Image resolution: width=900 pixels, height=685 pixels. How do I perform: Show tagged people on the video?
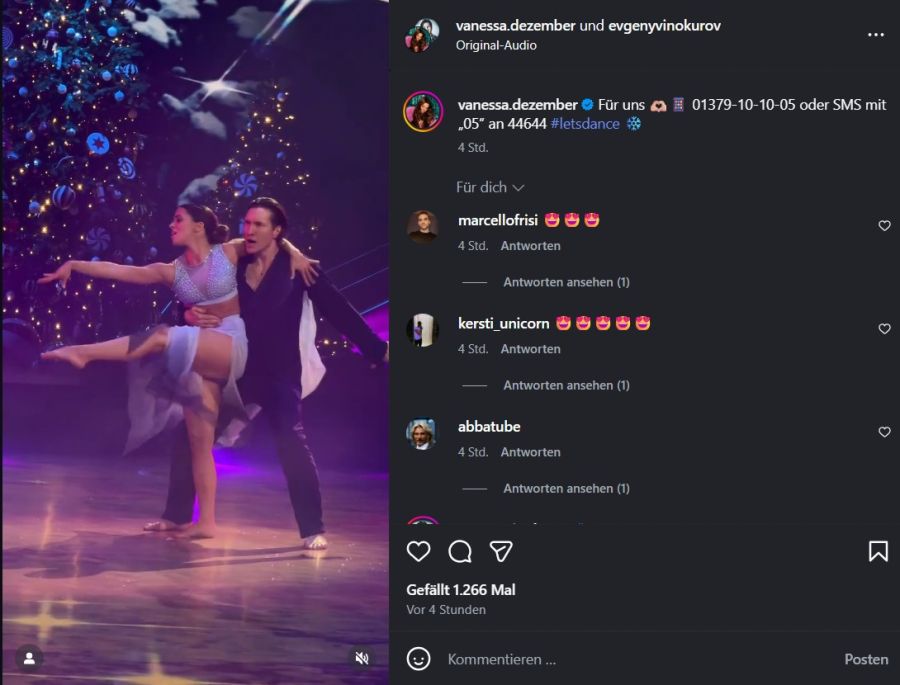(29, 657)
